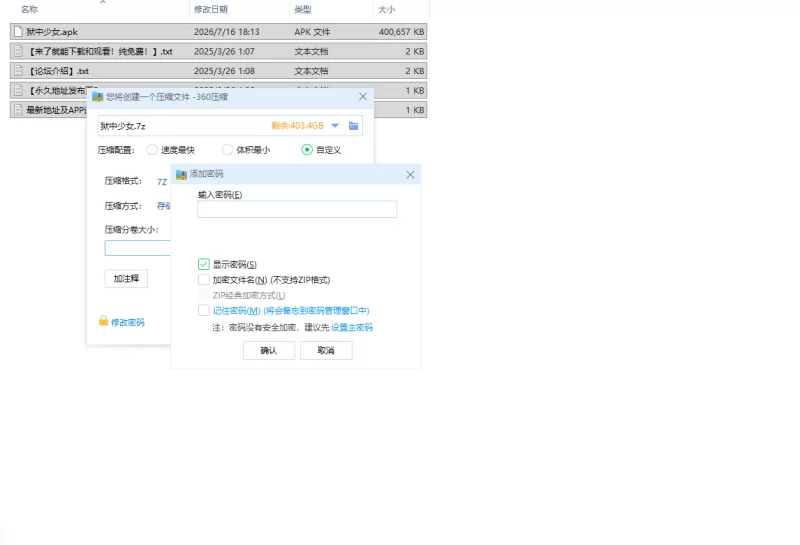The width and height of the screenshot is (800, 545).
Task: Select the 狱中少女.apk file icon
Action: [x=18, y=32]
